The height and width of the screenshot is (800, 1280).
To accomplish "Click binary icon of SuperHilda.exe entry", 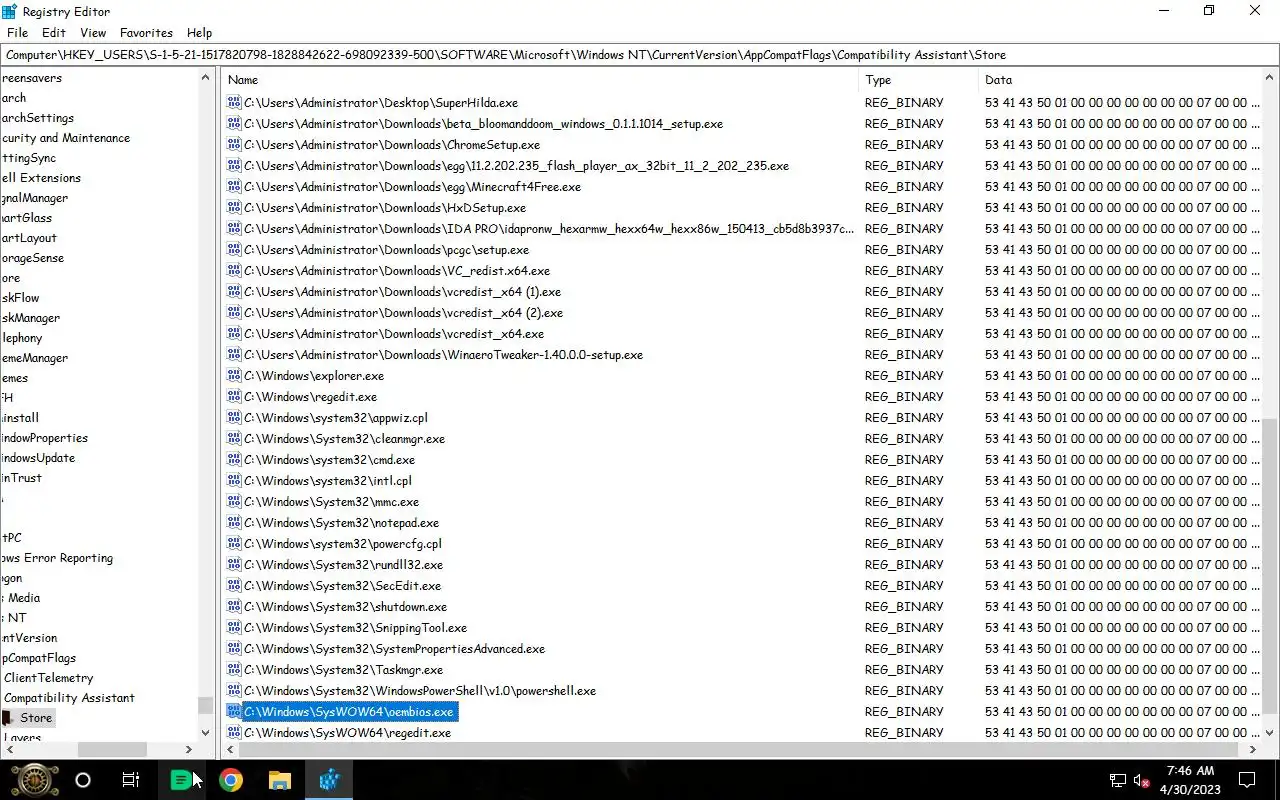I will point(234,103).
